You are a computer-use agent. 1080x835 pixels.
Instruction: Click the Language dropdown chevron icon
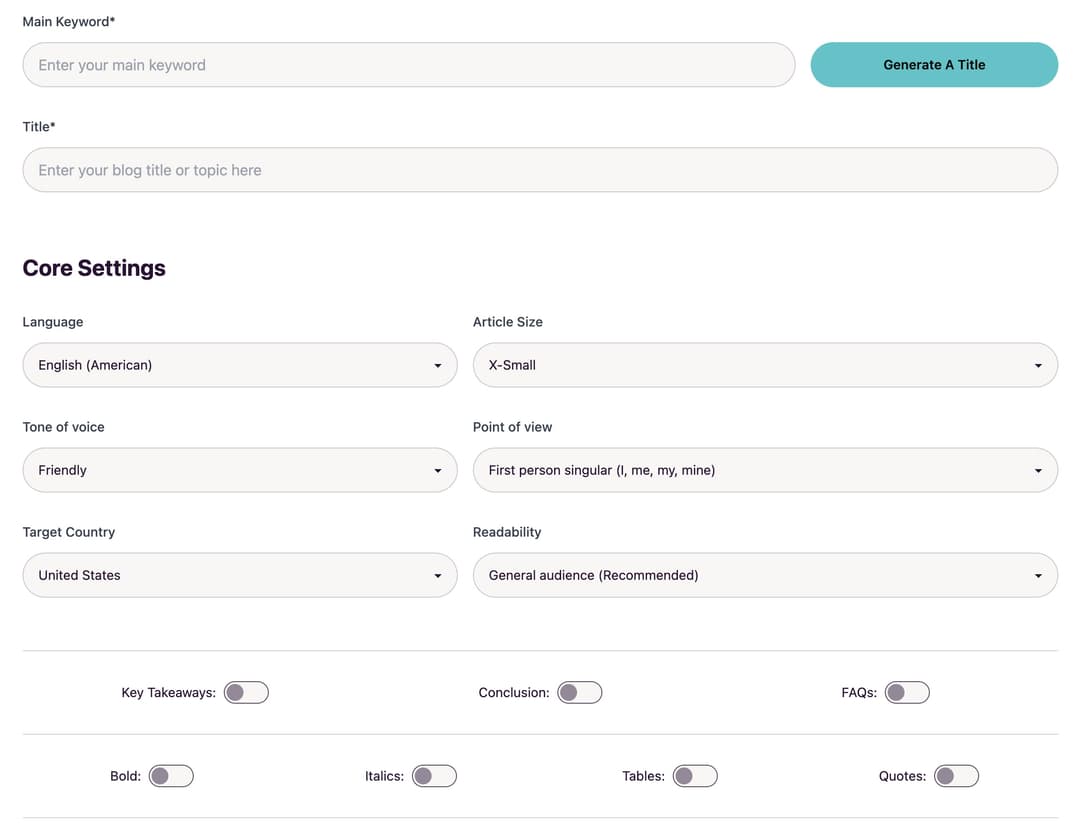click(437, 365)
